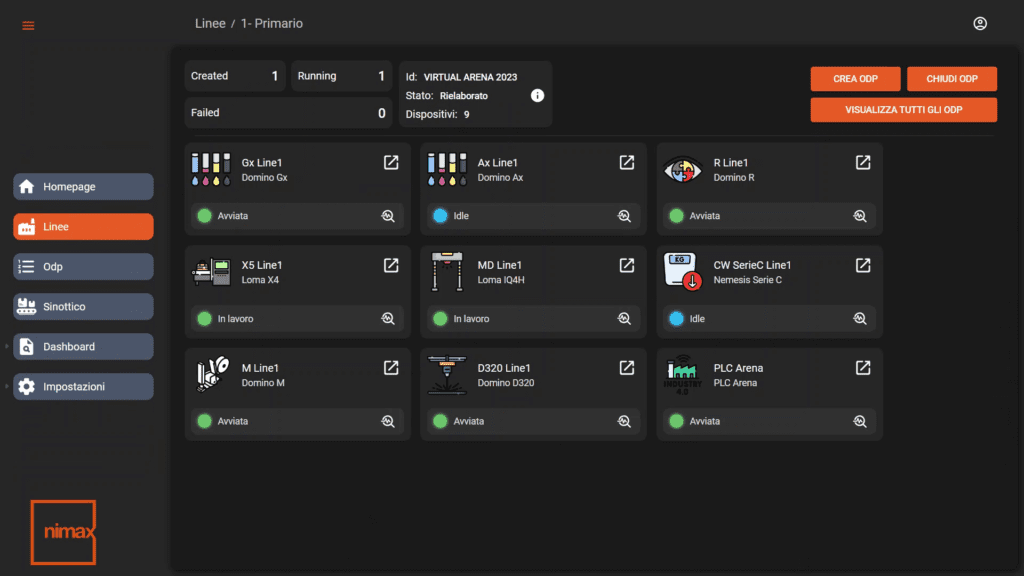Viewport: 1024px width, 576px height.
Task: Open the hamburger menu icon
Action: tap(28, 25)
